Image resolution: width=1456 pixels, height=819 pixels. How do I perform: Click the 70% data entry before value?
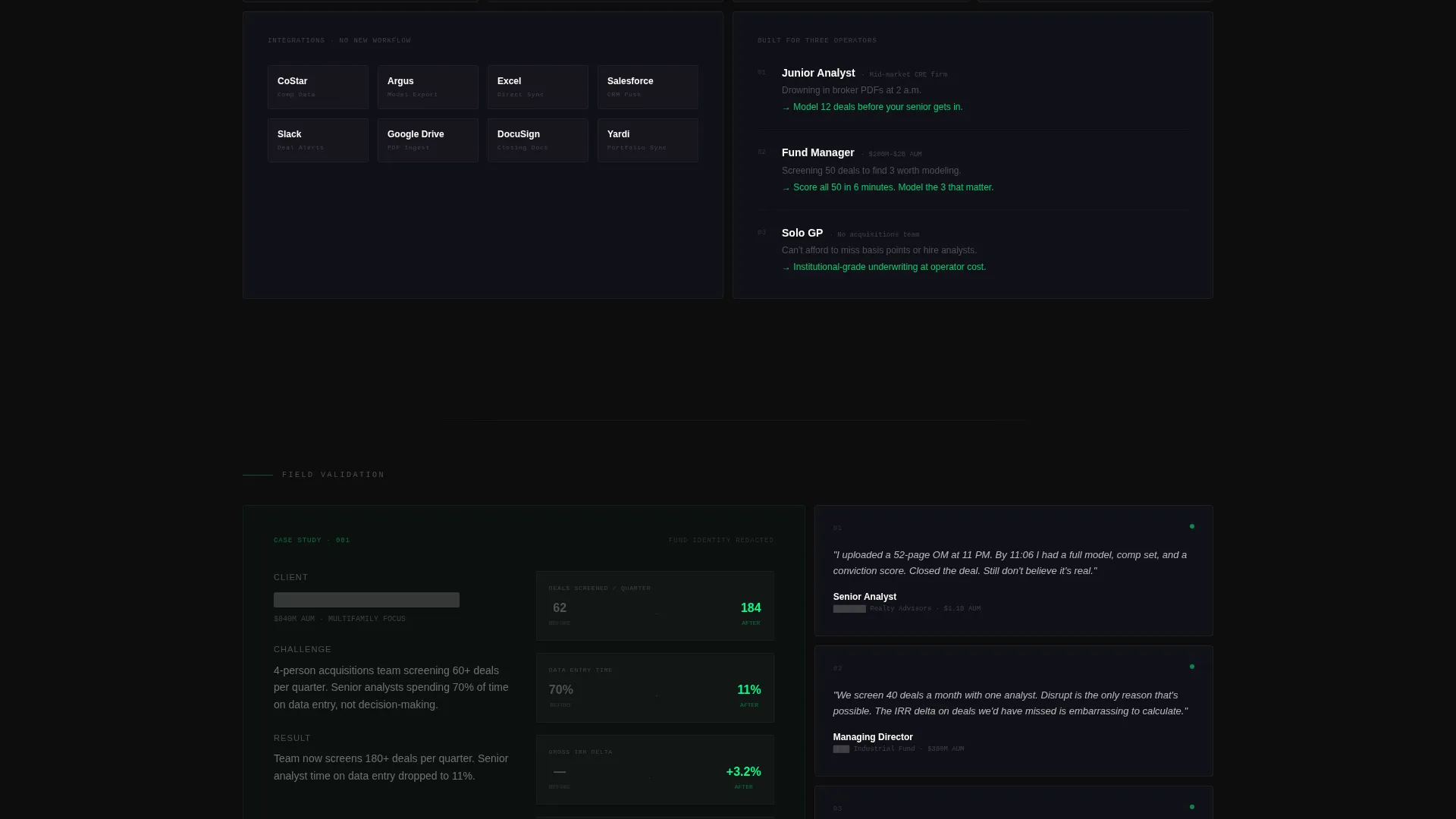pyautogui.click(x=561, y=690)
